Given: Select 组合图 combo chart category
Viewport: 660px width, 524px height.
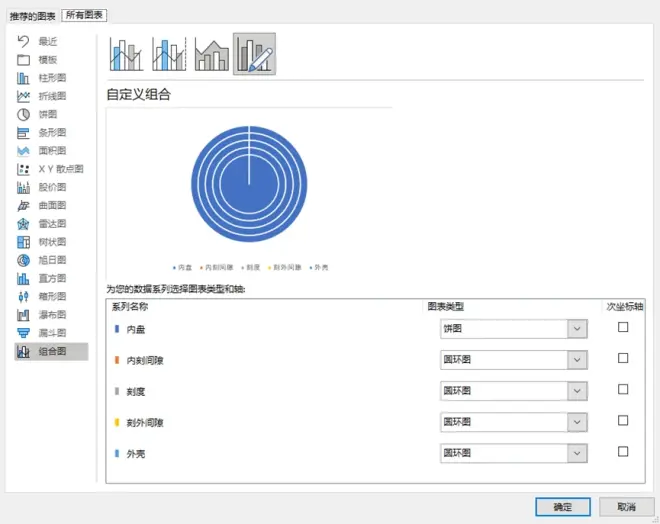Looking at the screenshot, I should pyautogui.click(x=51, y=351).
